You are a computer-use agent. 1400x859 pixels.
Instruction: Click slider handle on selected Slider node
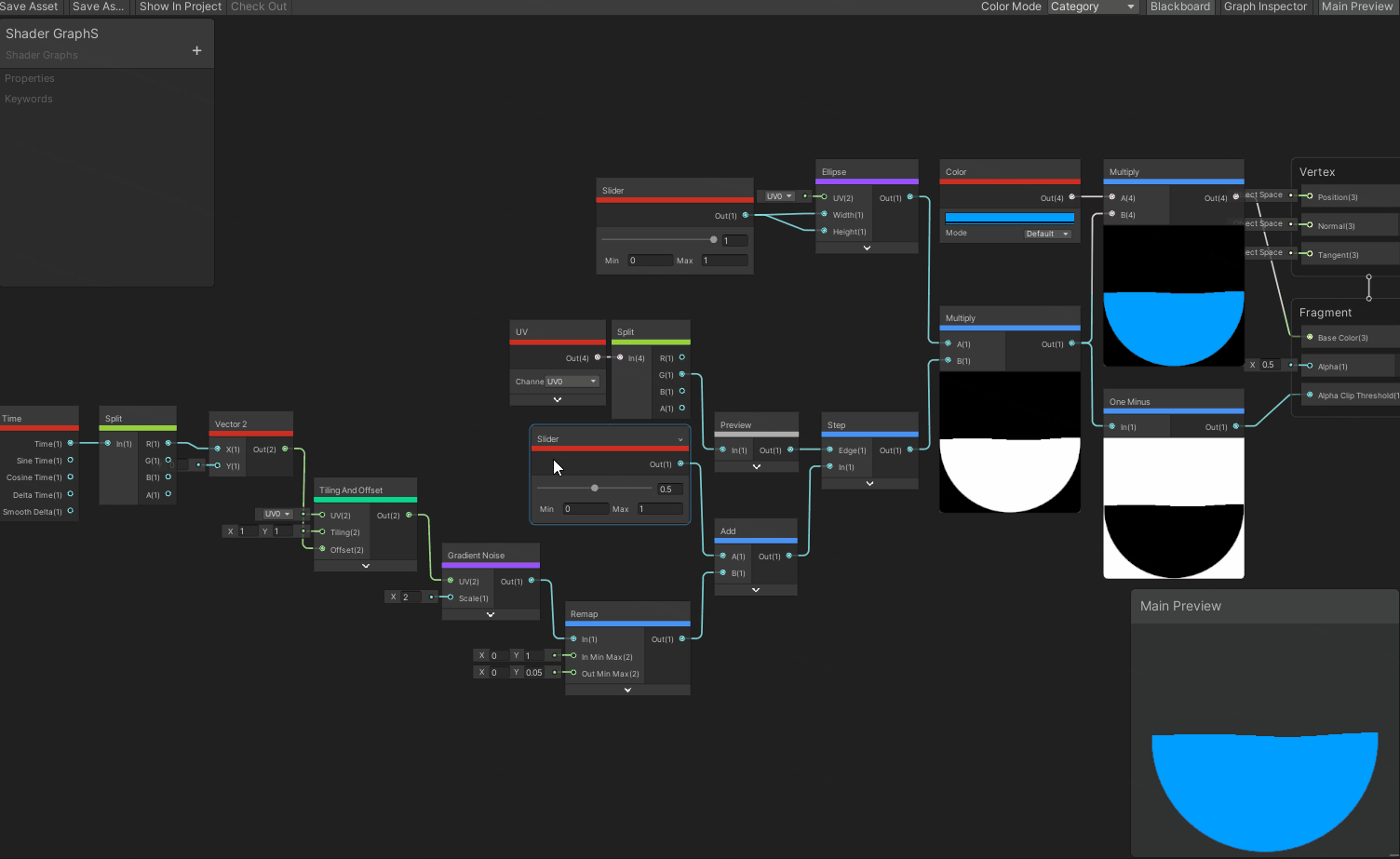(595, 488)
